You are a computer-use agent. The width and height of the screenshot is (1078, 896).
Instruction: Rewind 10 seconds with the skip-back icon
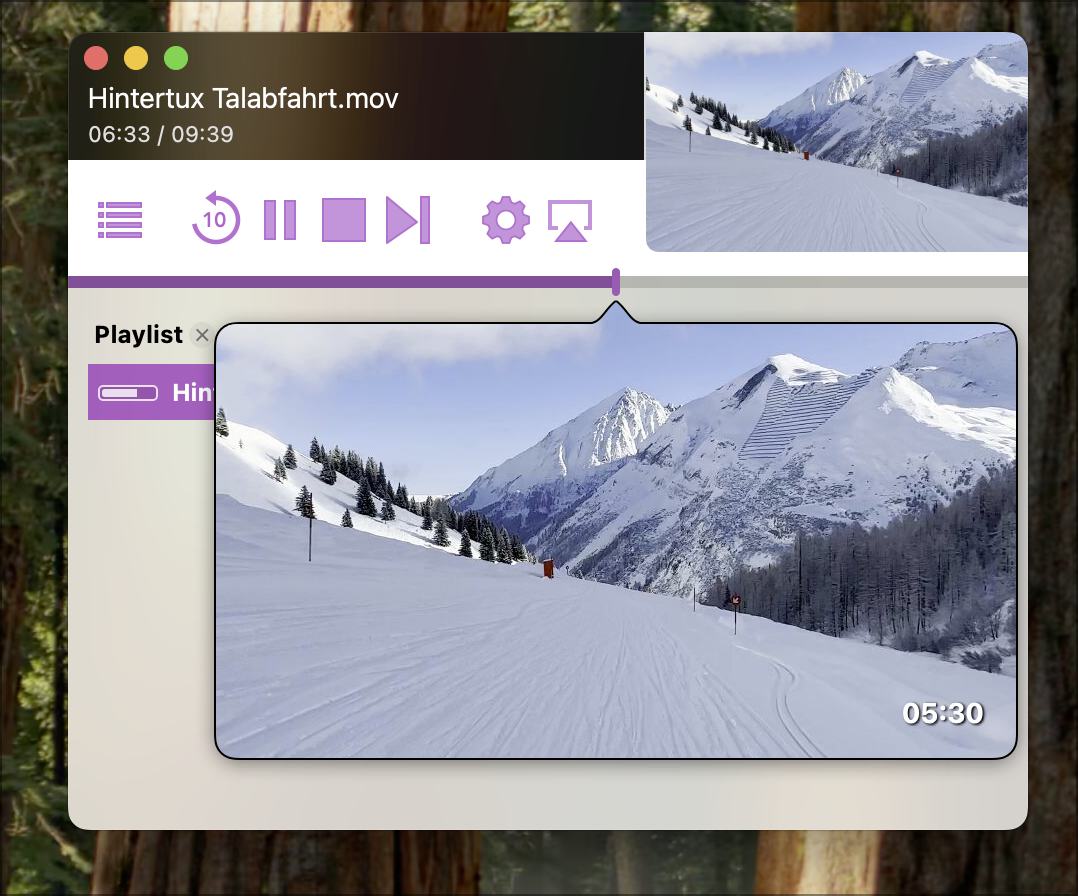coord(215,220)
